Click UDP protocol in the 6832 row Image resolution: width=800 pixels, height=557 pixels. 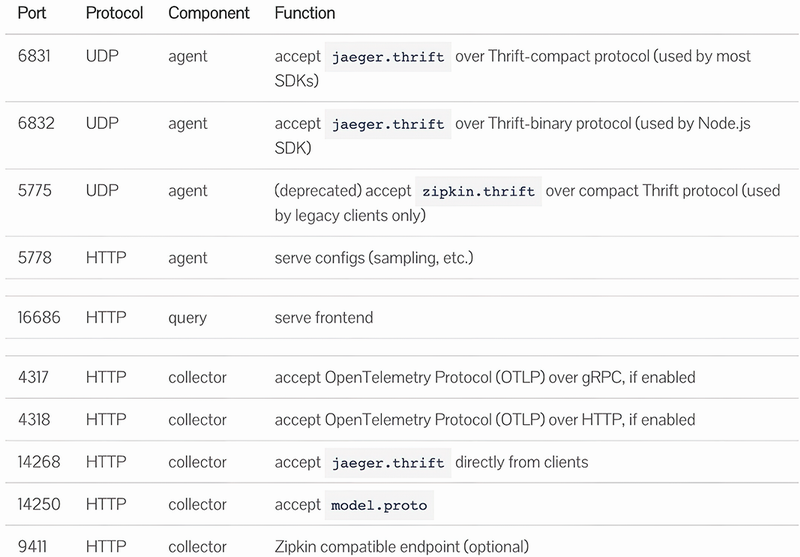102,123
